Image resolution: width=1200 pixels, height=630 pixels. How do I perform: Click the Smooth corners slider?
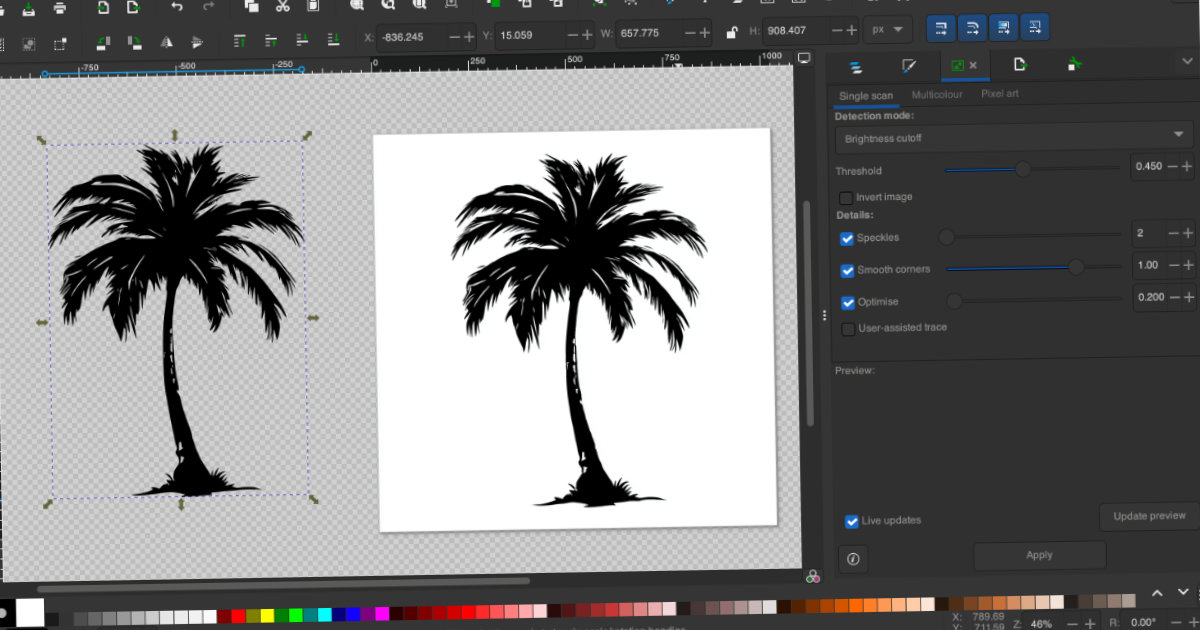(1033, 267)
